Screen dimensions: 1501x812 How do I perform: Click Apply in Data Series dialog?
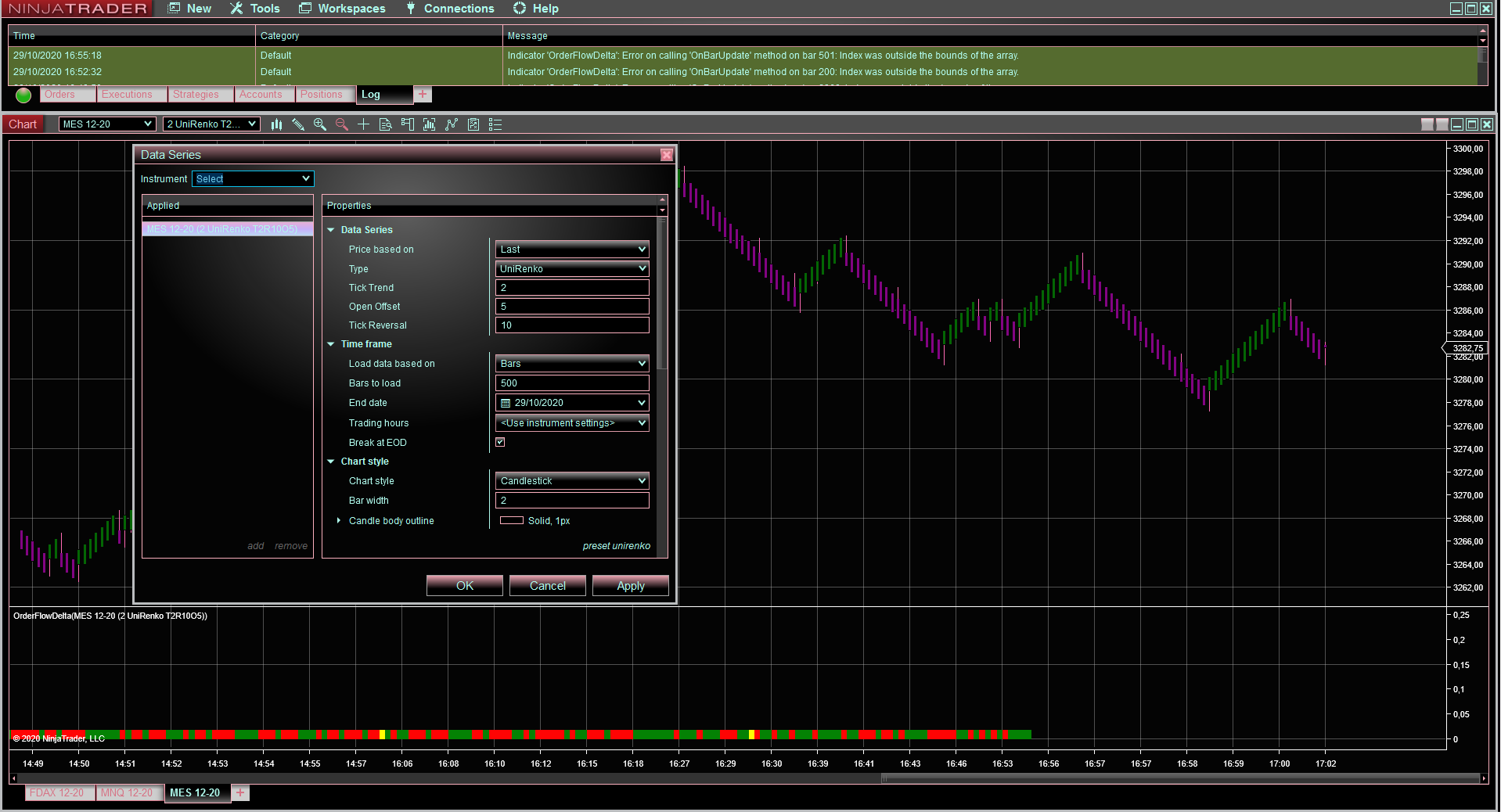click(x=631, y=586)
